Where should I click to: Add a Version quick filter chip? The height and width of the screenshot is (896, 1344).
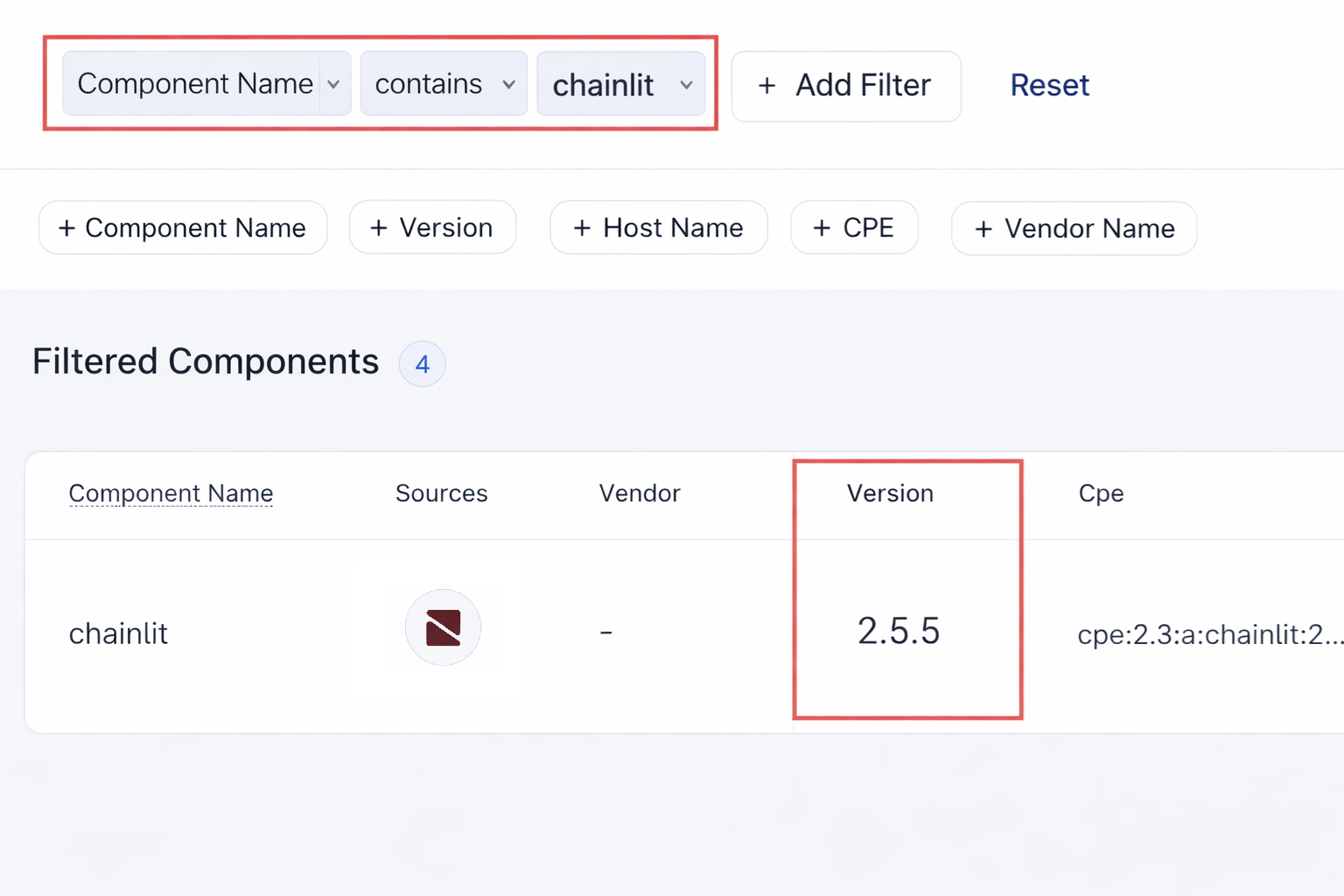(432, 227)
